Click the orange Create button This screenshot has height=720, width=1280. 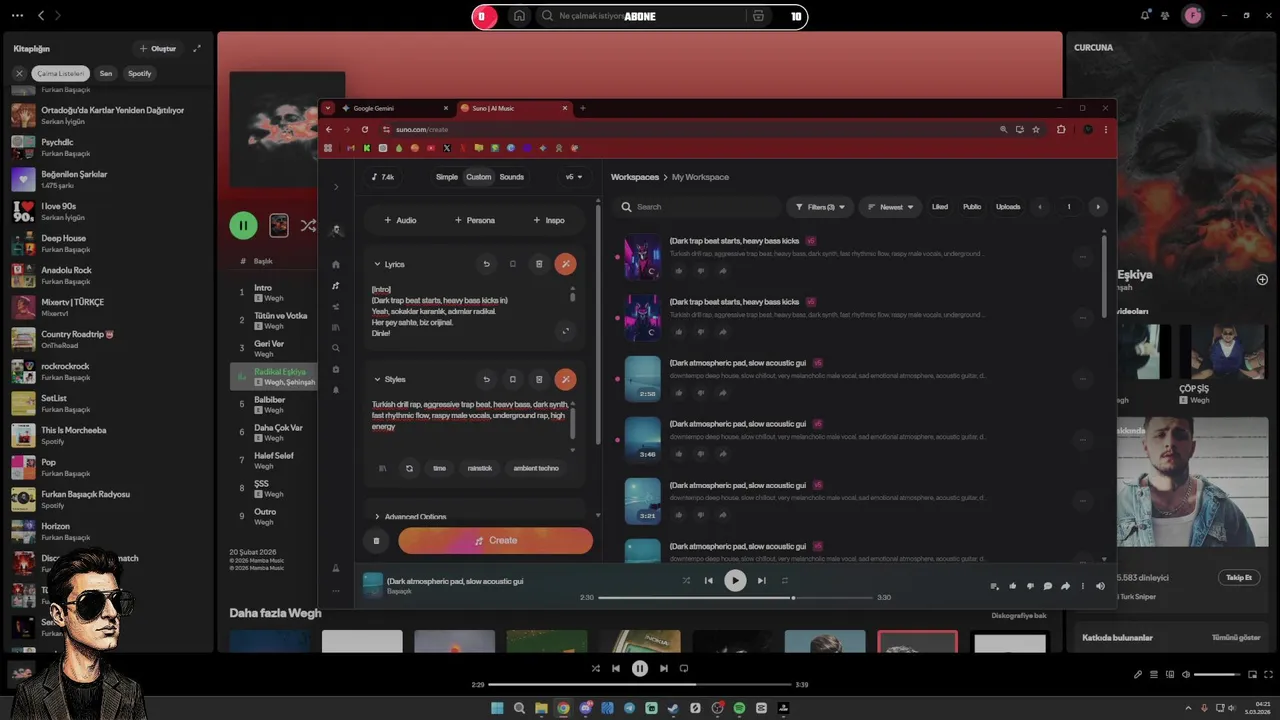496,541
